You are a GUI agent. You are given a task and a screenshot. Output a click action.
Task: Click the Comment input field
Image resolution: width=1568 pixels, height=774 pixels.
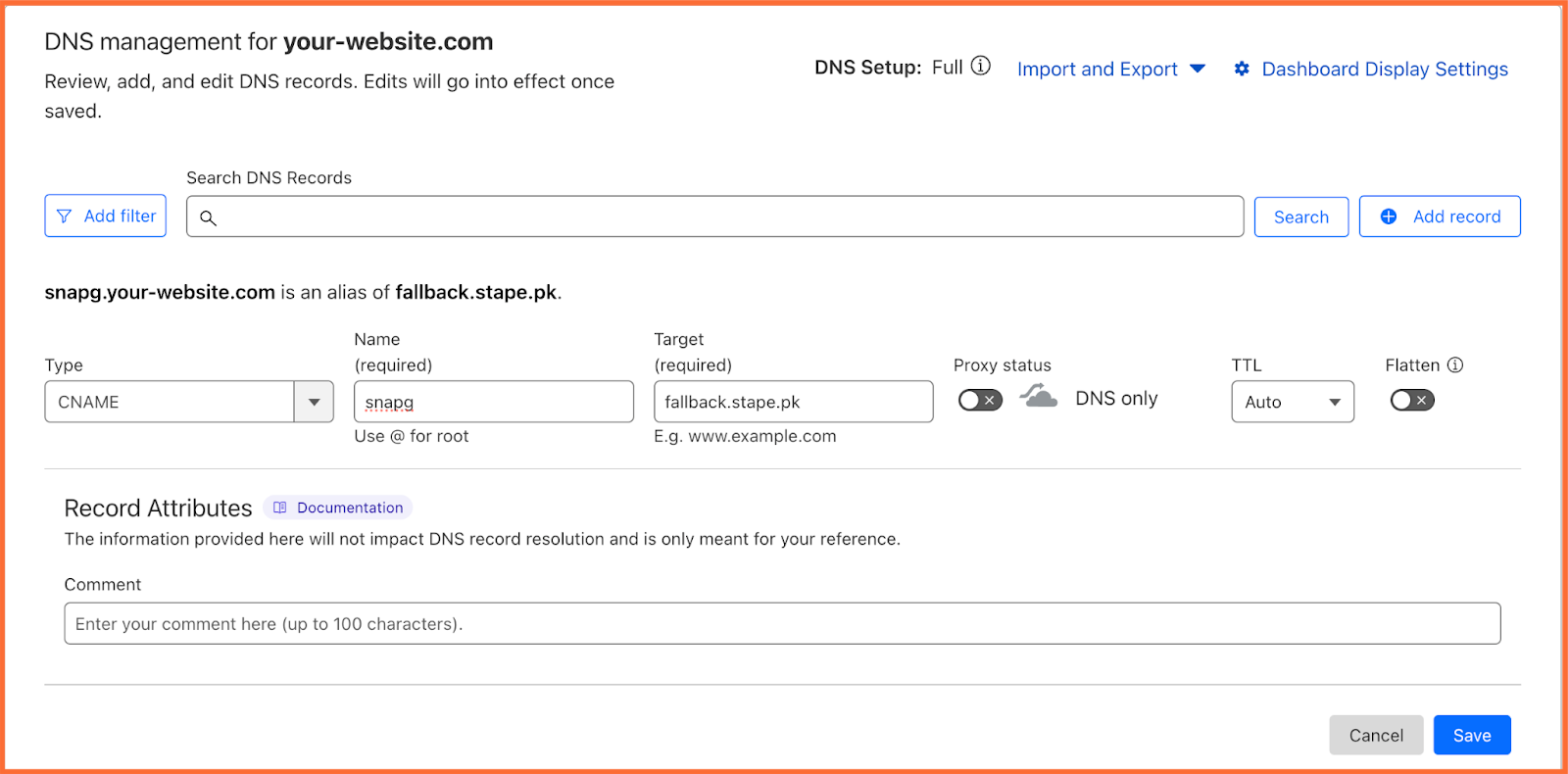(x=781, y=624)
